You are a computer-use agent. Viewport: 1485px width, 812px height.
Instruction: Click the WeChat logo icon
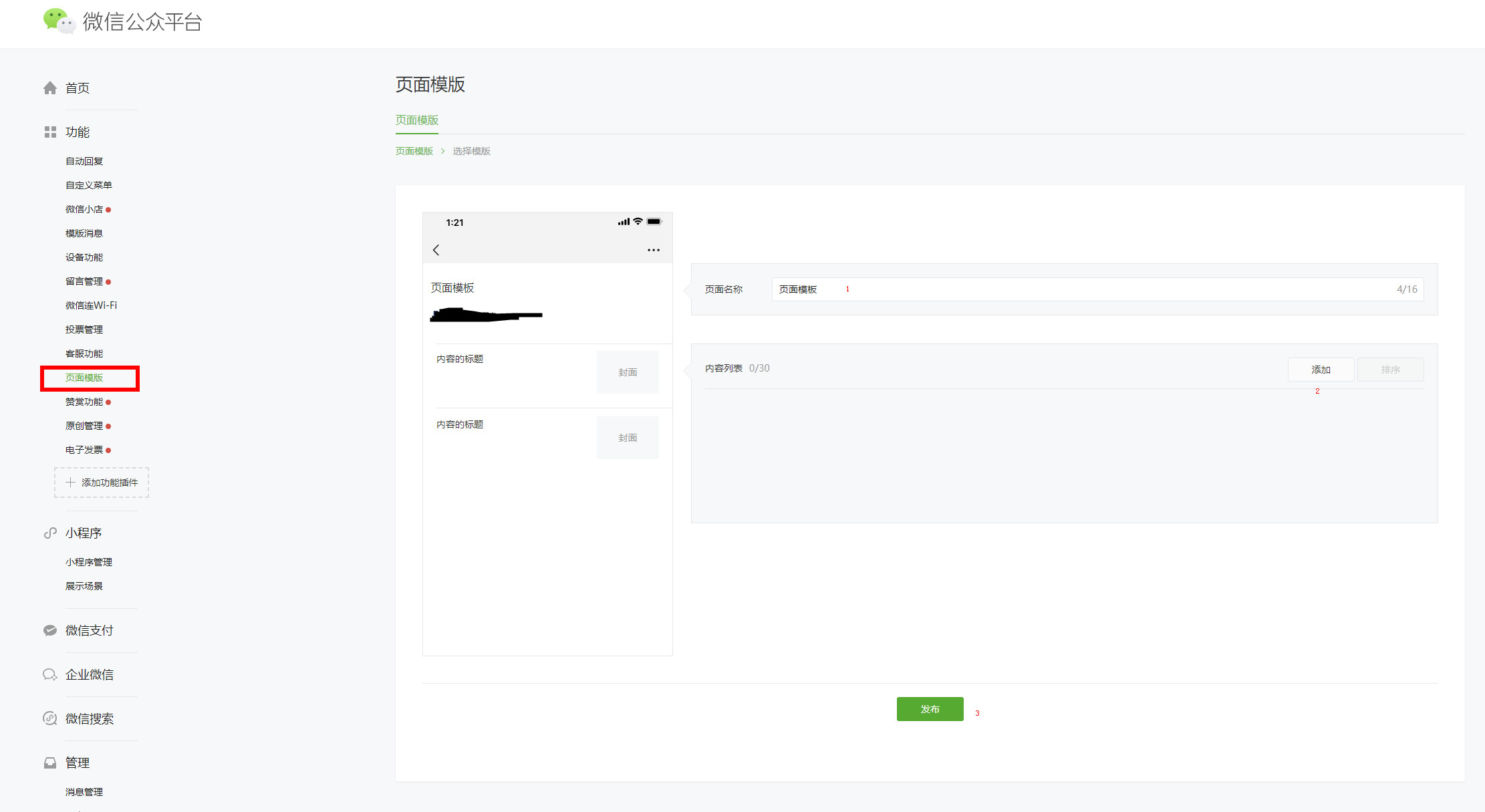pyautogui.click(x=59, y=21)
